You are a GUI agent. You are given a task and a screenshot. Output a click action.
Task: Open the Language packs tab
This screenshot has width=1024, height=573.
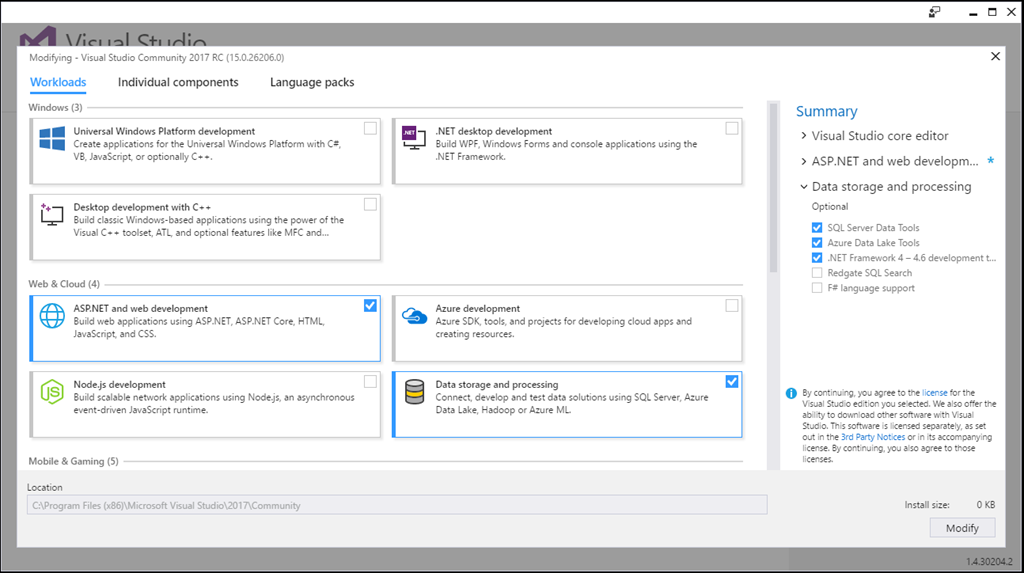312,82
